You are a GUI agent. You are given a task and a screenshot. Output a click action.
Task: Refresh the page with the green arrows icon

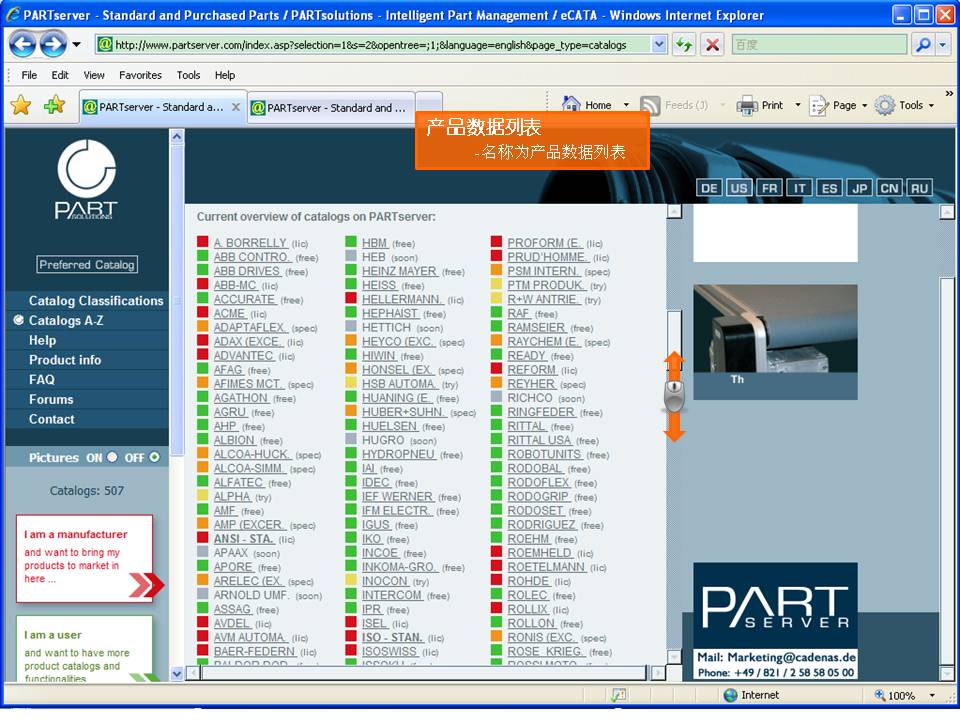pyautogui.click(x=684, y=45)
